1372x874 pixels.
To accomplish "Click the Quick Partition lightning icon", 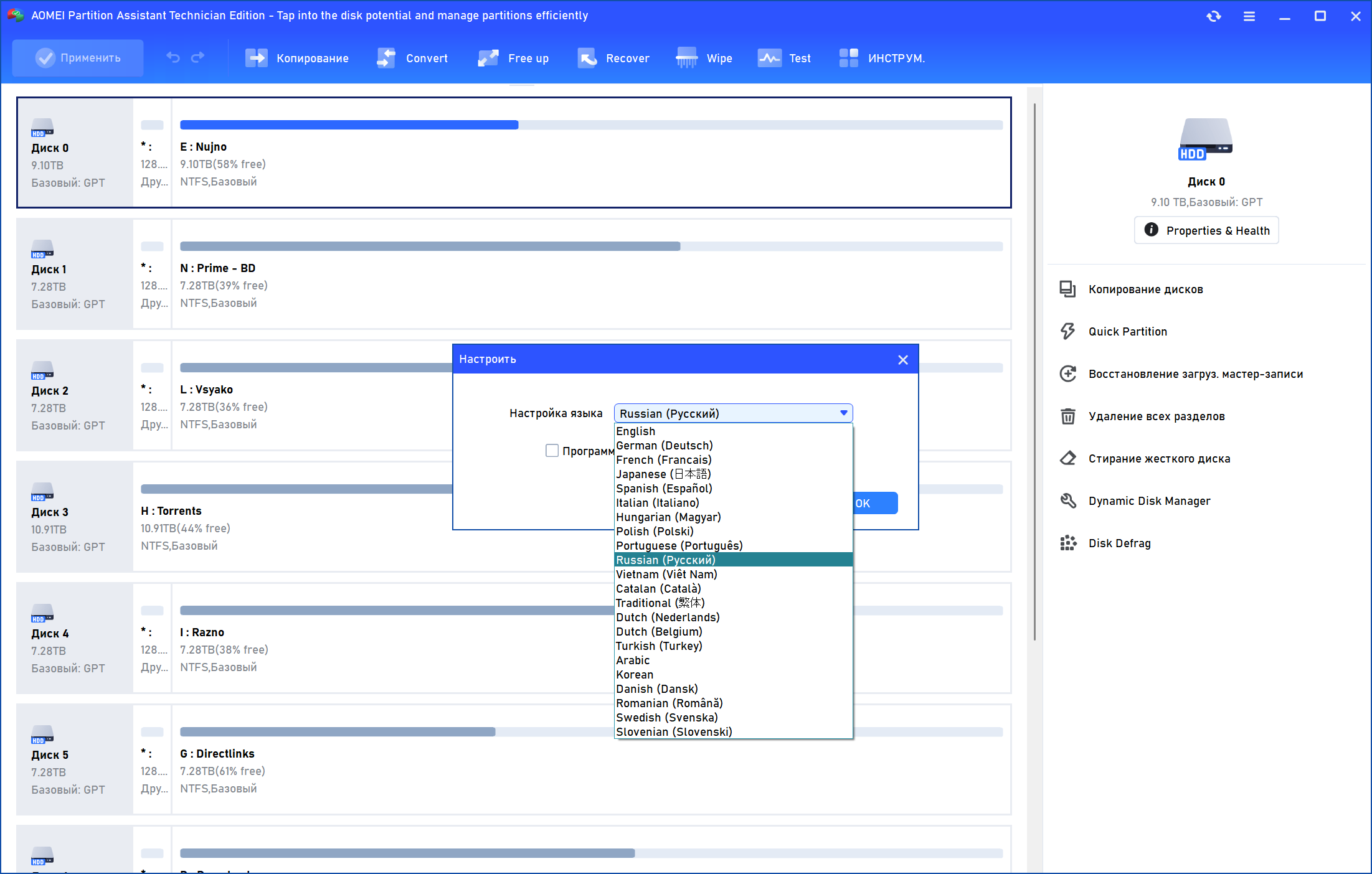I will [1067, 331].
